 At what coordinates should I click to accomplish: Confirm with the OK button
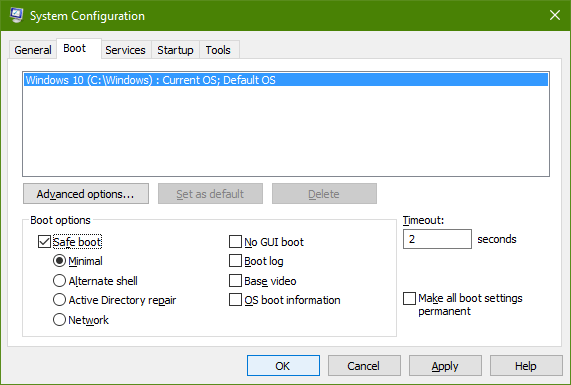(283, 366)
